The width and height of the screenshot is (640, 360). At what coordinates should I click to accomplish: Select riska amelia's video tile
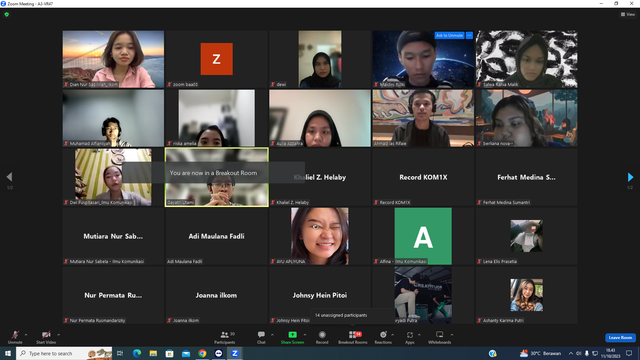tap(216, 118)
